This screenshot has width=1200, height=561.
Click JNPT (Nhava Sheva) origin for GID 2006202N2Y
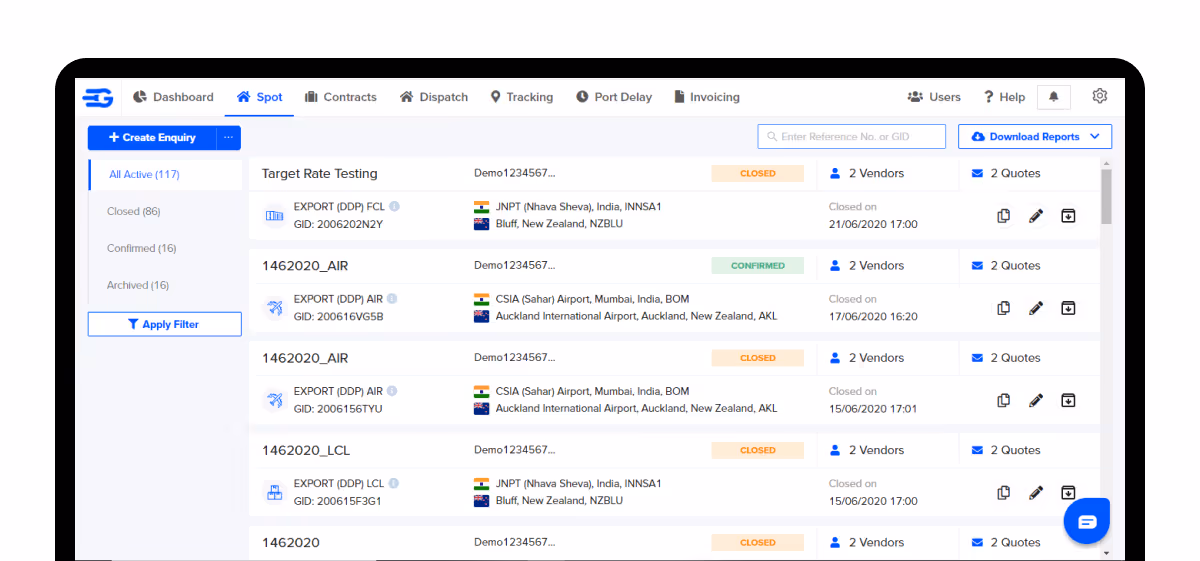[x=579, y=207]
